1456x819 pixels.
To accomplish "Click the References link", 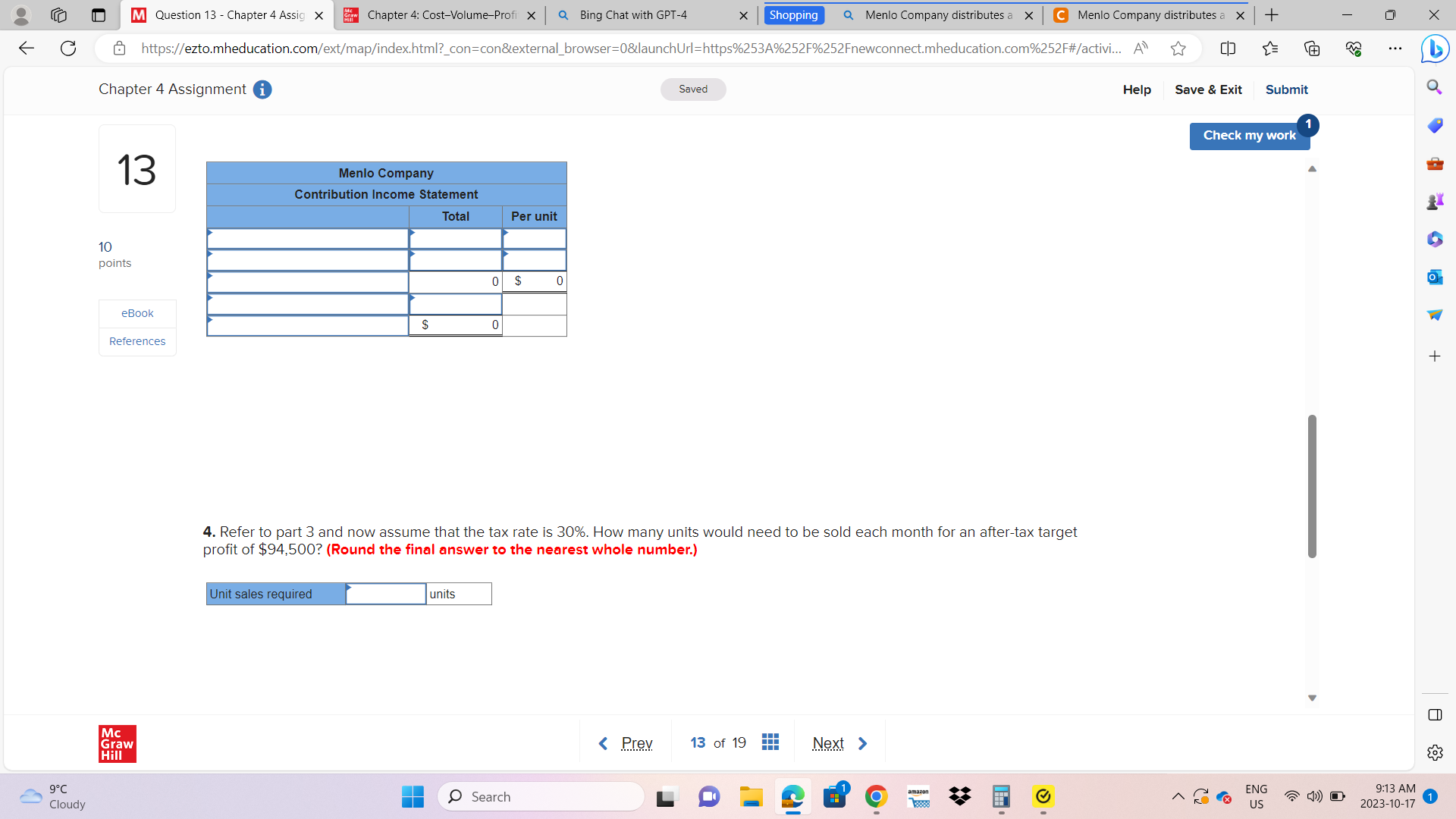I will pos(137,340).
